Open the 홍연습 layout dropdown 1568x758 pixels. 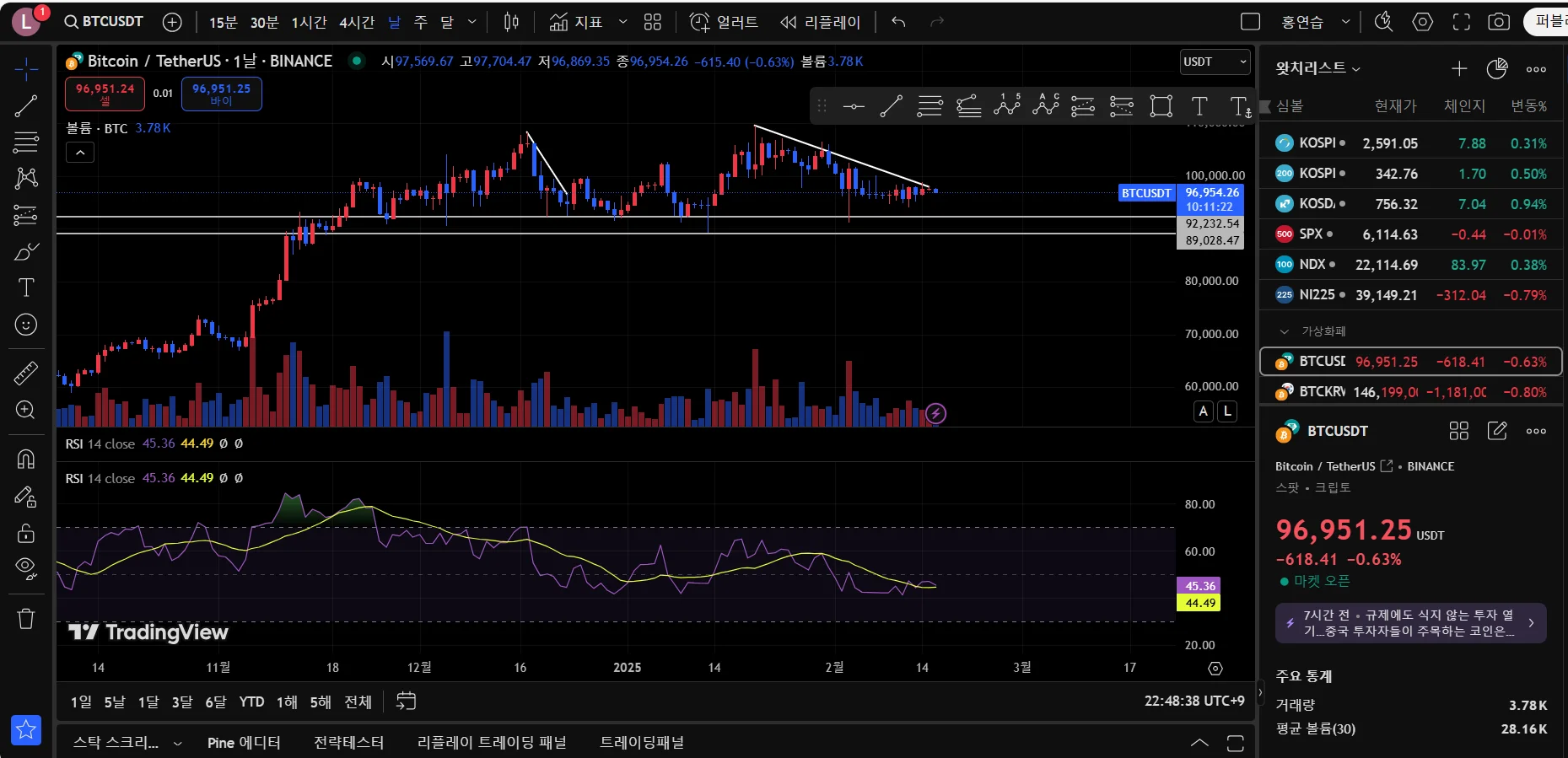tap(1315, 22)
